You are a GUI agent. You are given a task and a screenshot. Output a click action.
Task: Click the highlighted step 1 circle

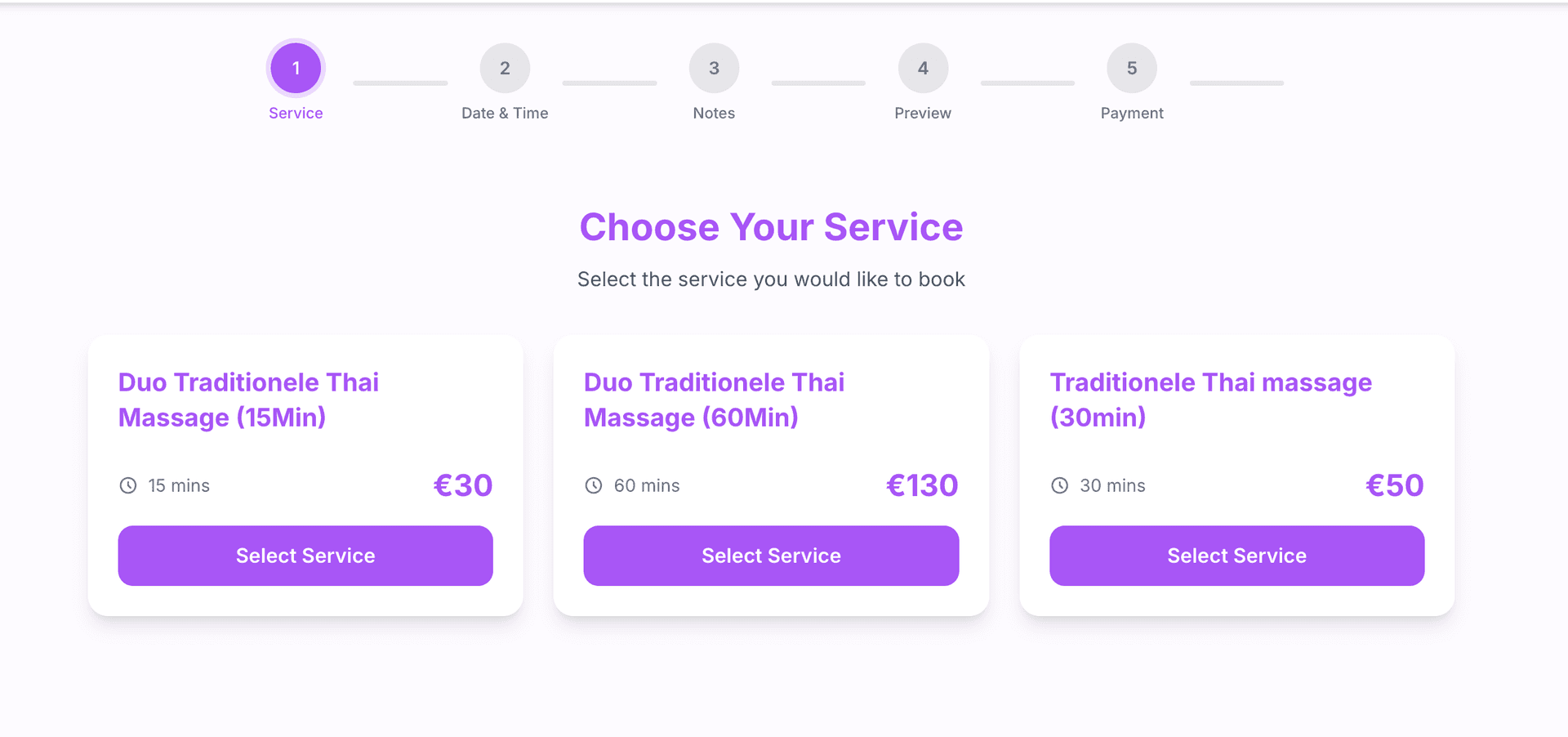pyautogui.click(x=296, y=68)
